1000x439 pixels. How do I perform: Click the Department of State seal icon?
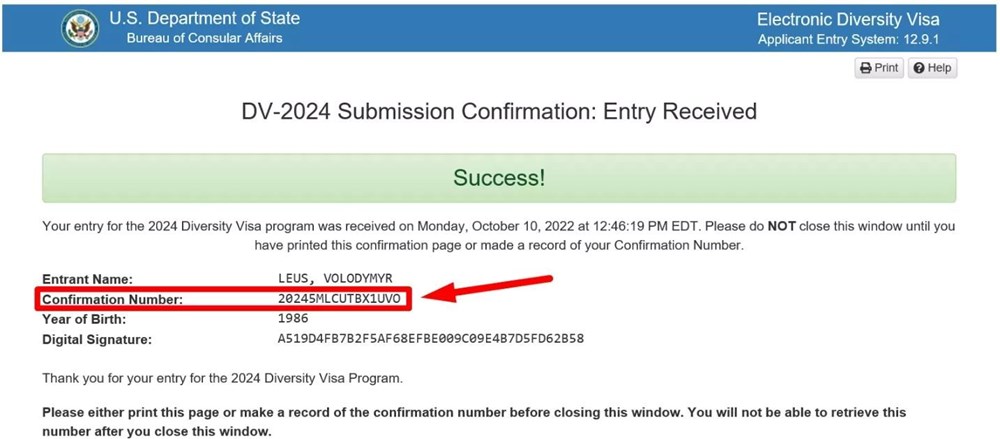[x=80, y=28]
